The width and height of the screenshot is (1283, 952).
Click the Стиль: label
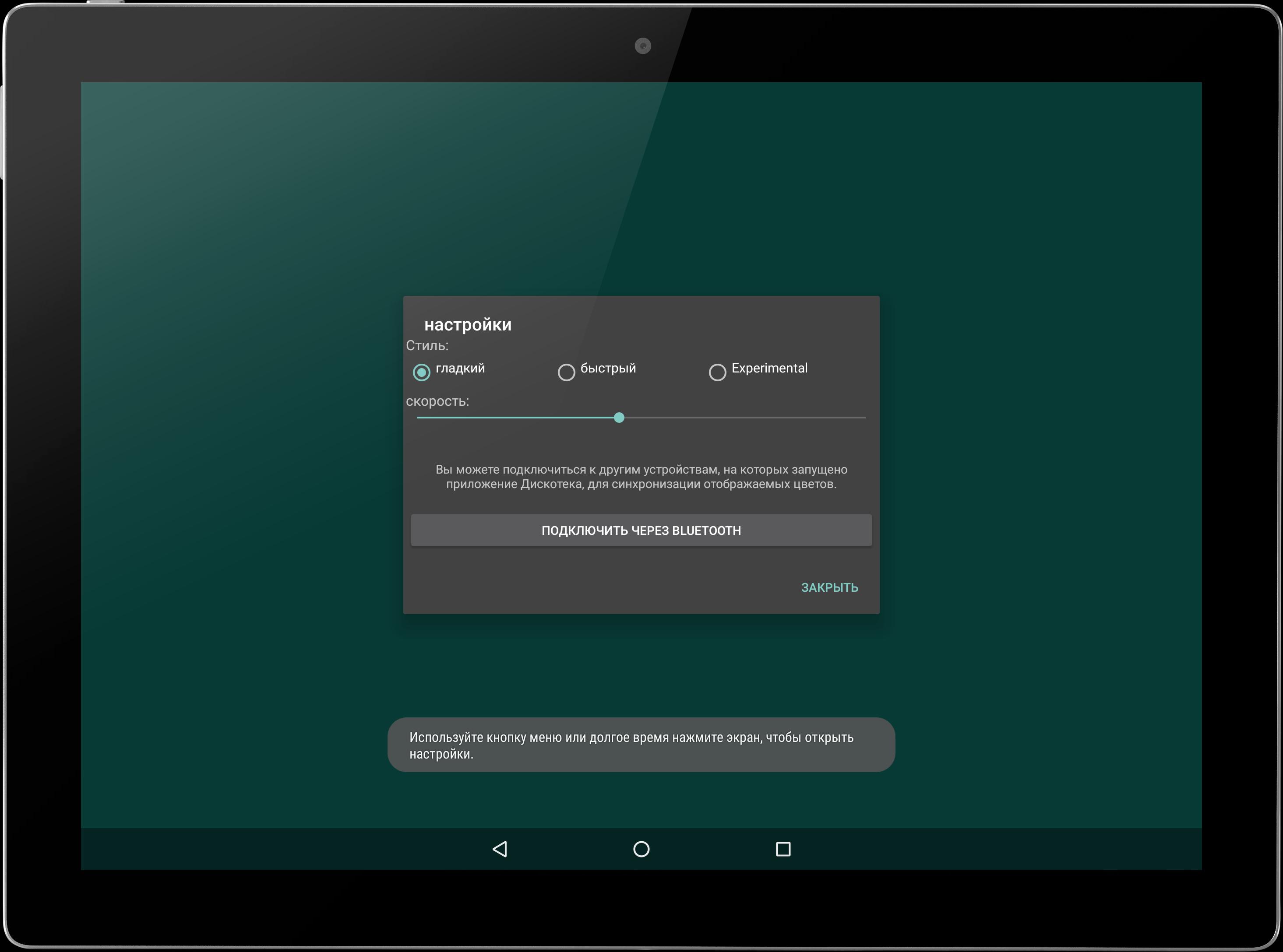point(427,346)
